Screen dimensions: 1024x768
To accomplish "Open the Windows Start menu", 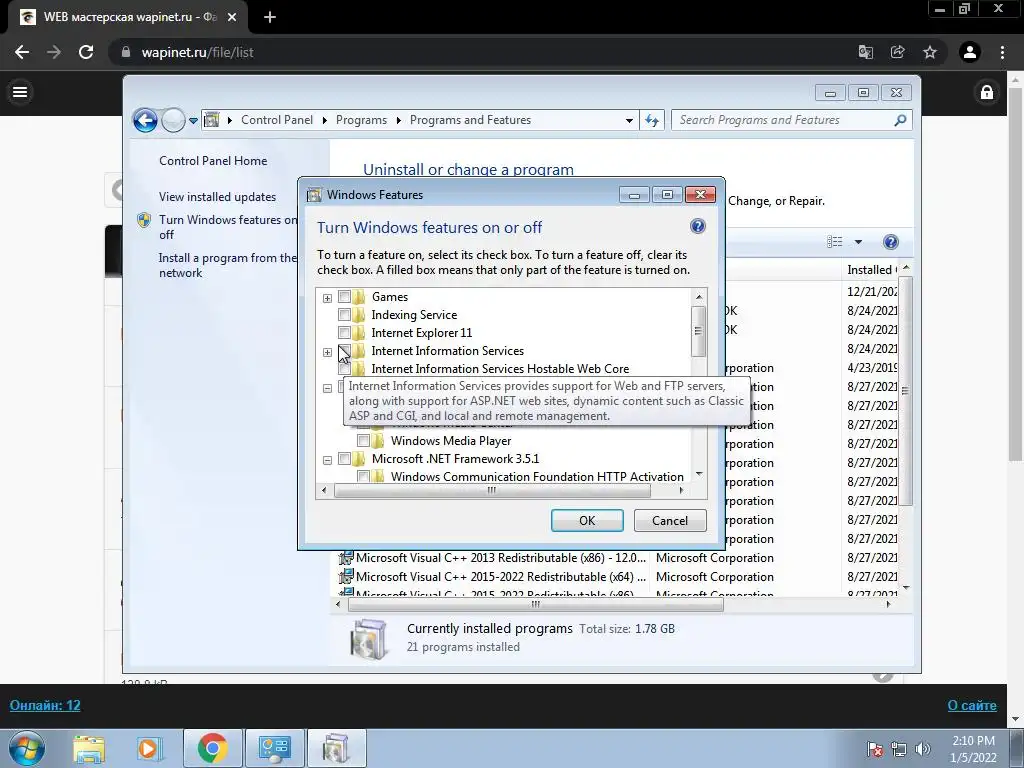I will pos(27,748).
